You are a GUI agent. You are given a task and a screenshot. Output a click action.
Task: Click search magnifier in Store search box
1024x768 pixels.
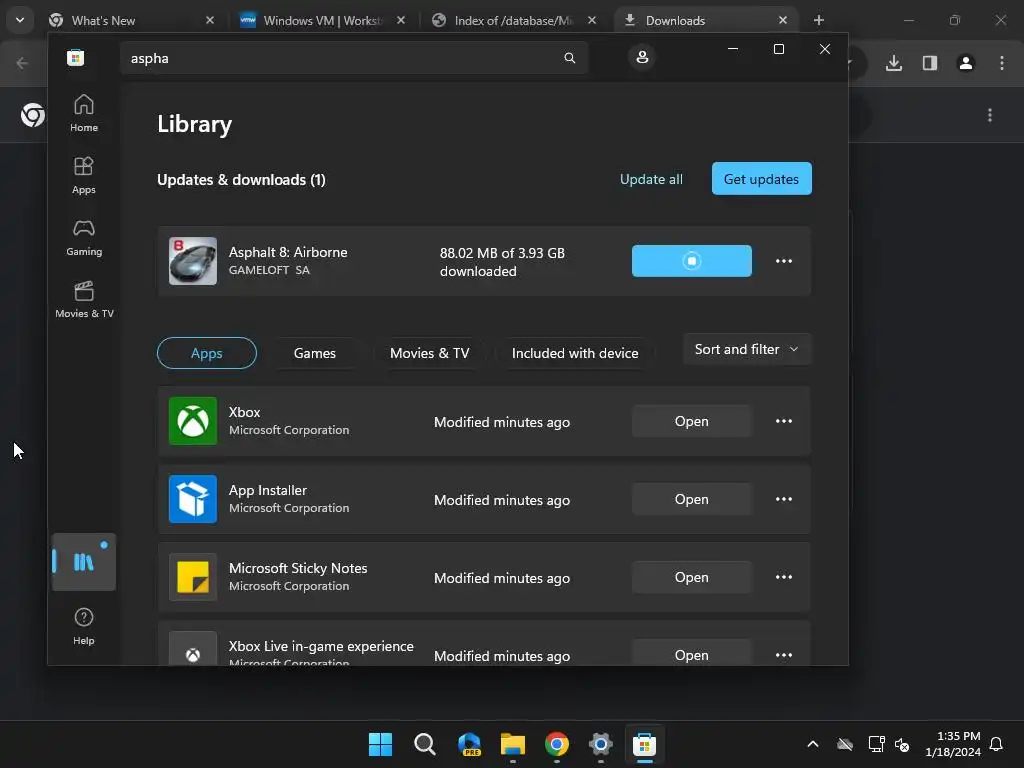tap(569, 58)
